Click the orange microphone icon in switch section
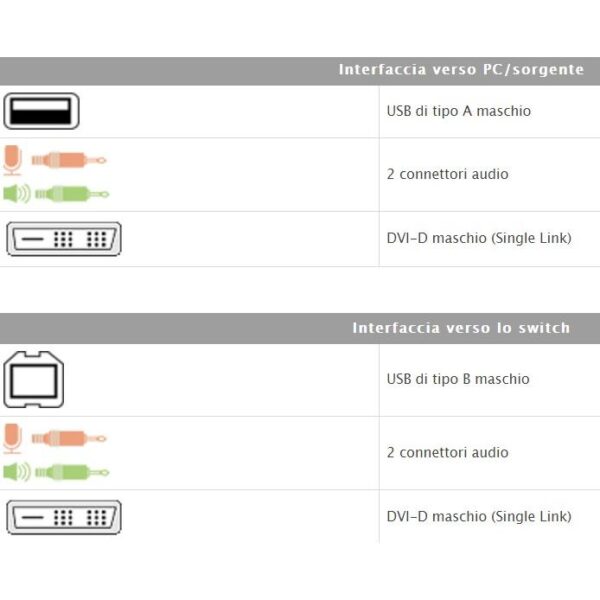 pos(13,437)
